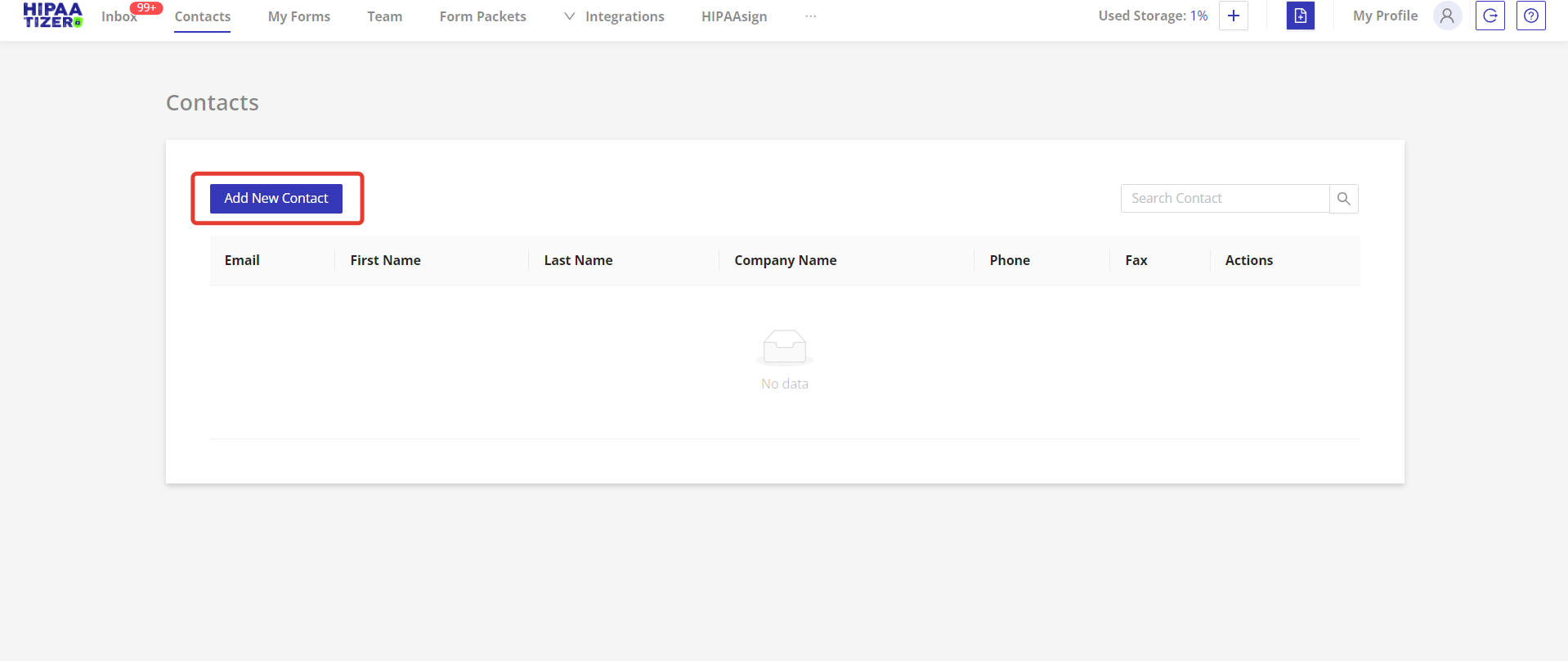Open the Team page
Image resolution: width=1568 pixels, height=661 pixels.
(x=384, y=16)
